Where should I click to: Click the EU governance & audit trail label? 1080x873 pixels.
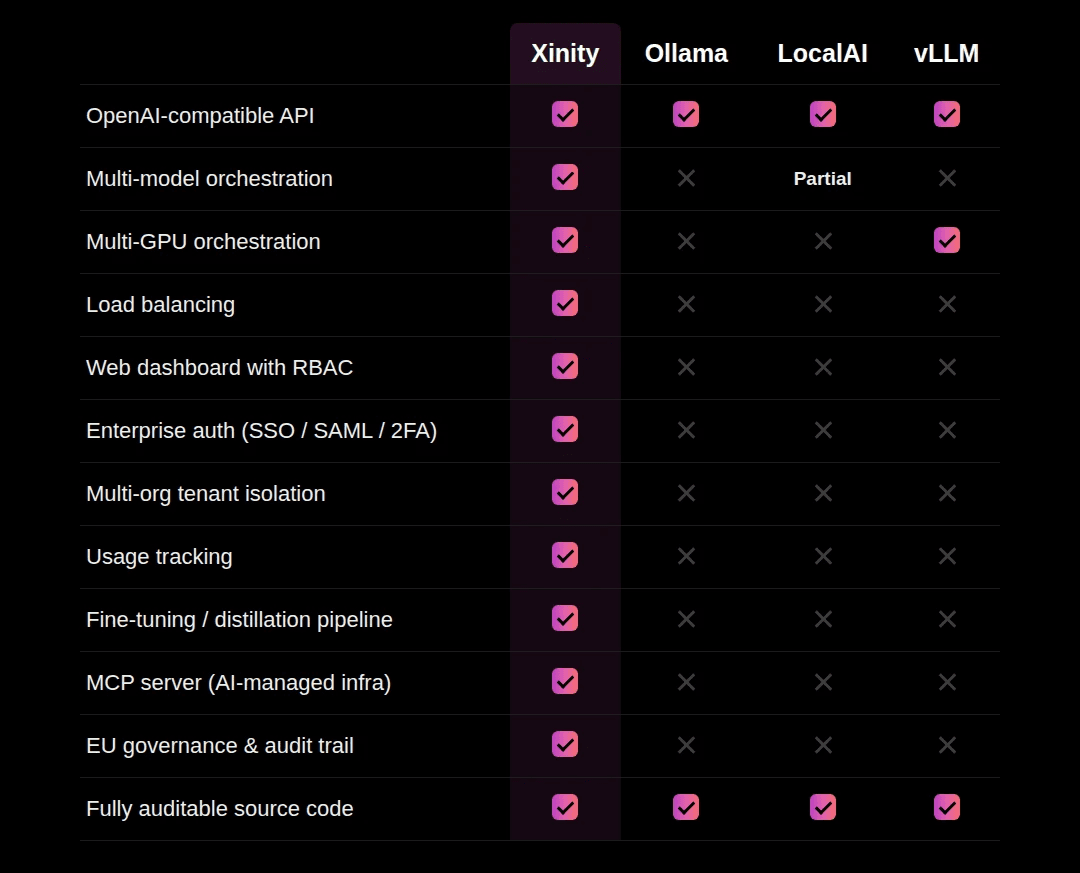point(220,746)
